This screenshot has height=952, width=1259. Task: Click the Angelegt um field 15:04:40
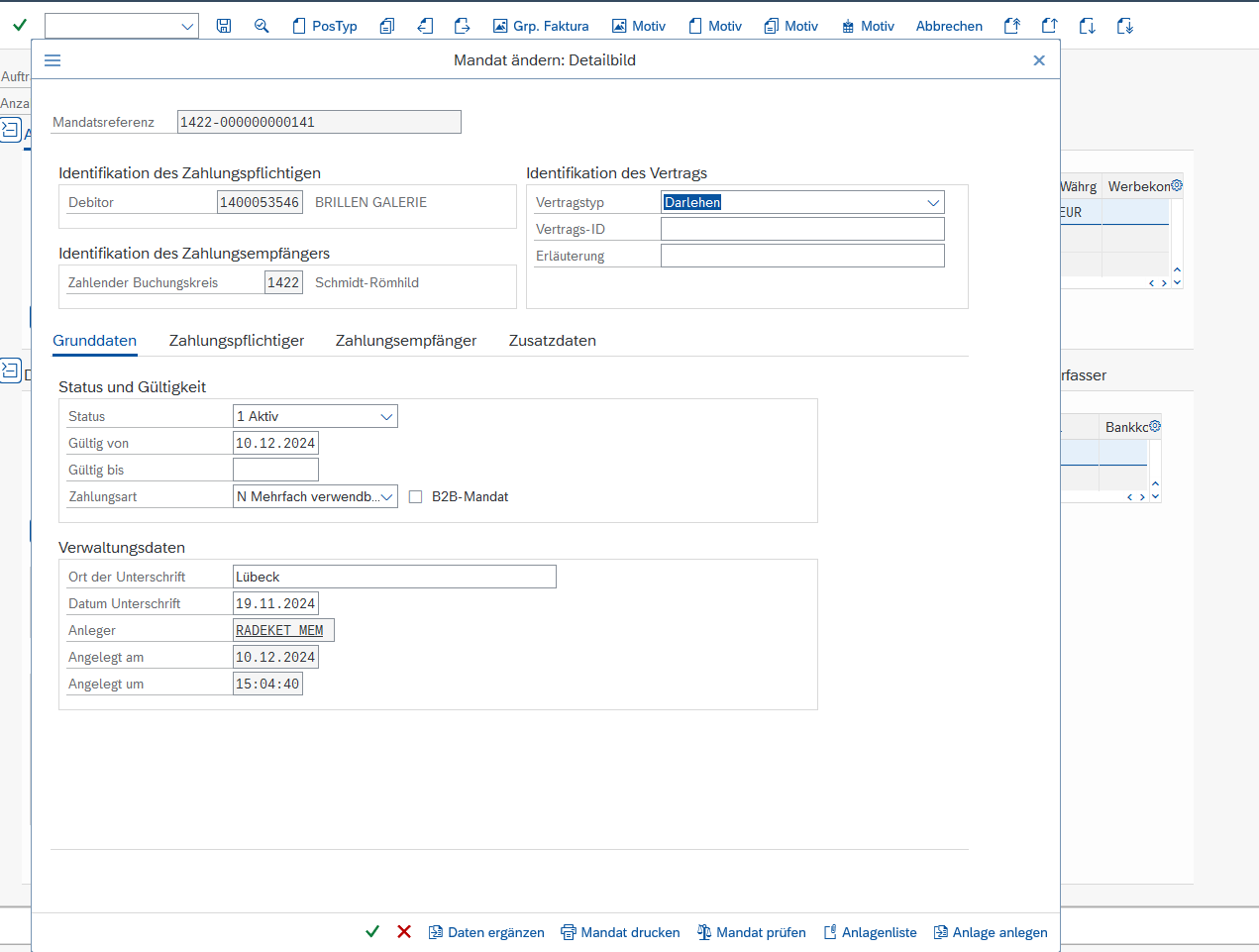click(x=267, y=684)
